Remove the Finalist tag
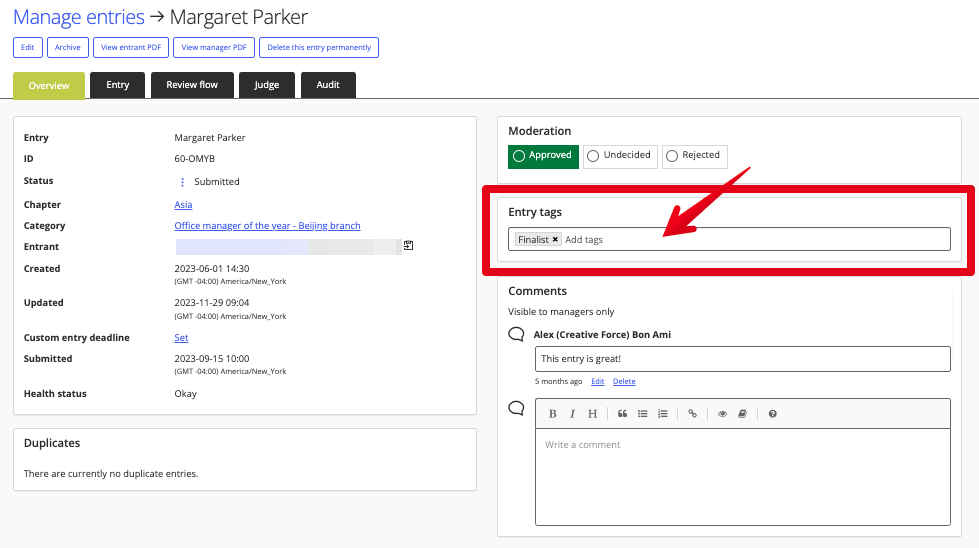The image size is (979, 548). point(555,240)
